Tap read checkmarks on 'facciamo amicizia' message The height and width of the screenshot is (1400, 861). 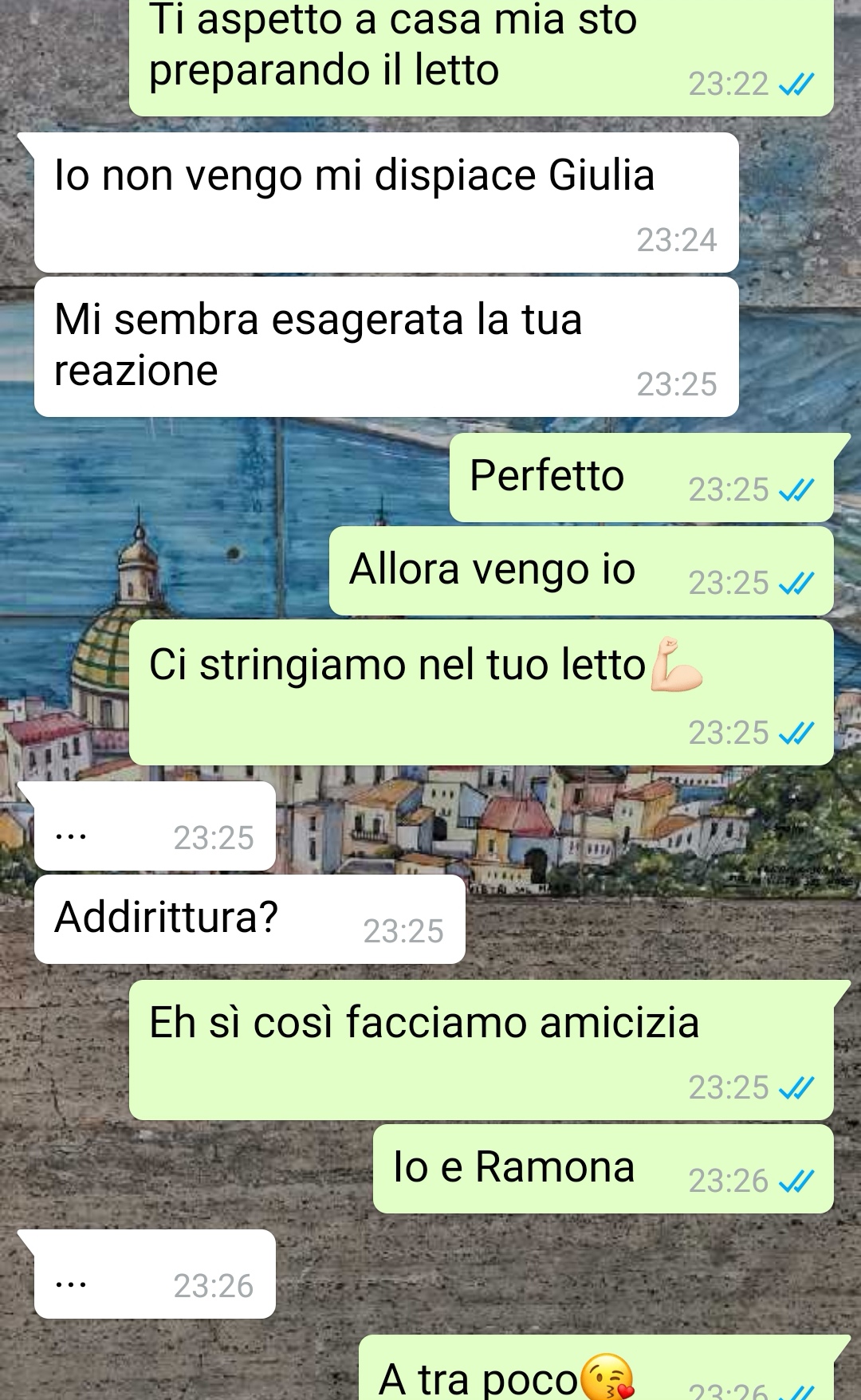click(796, 1087)
